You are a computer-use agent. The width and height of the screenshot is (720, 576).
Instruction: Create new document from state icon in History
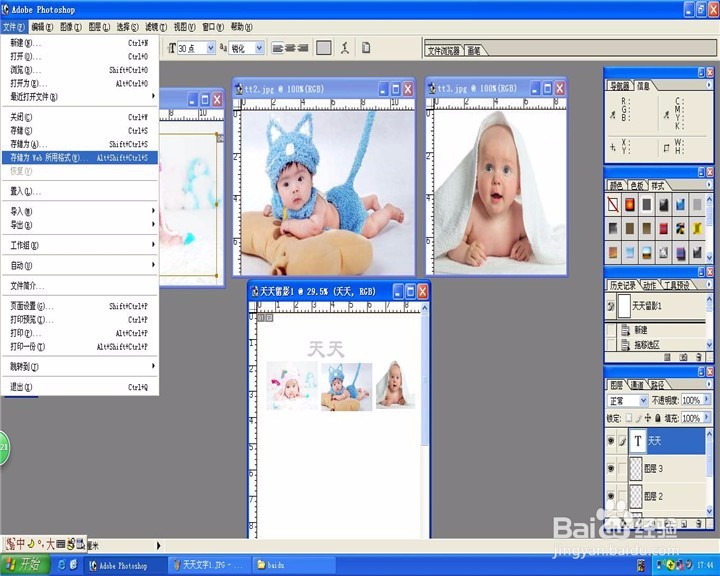click(668, 357)
